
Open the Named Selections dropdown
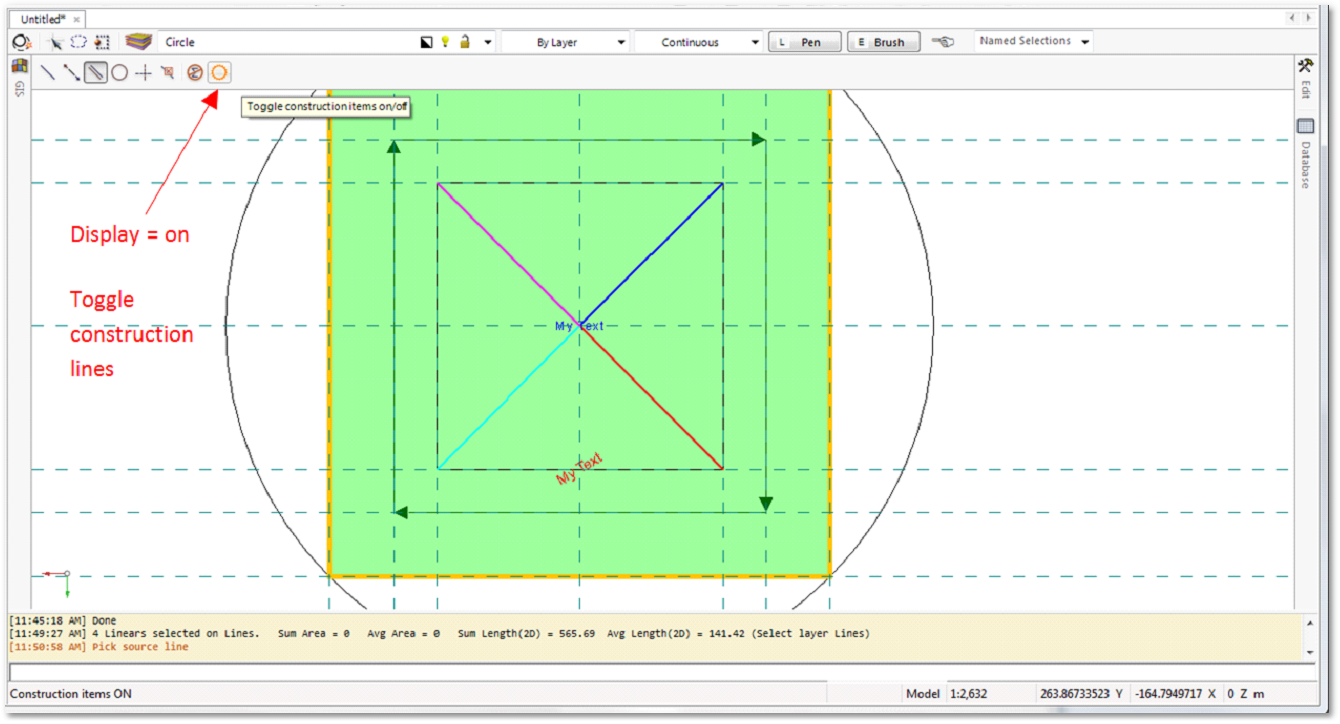click(1034, 42)
